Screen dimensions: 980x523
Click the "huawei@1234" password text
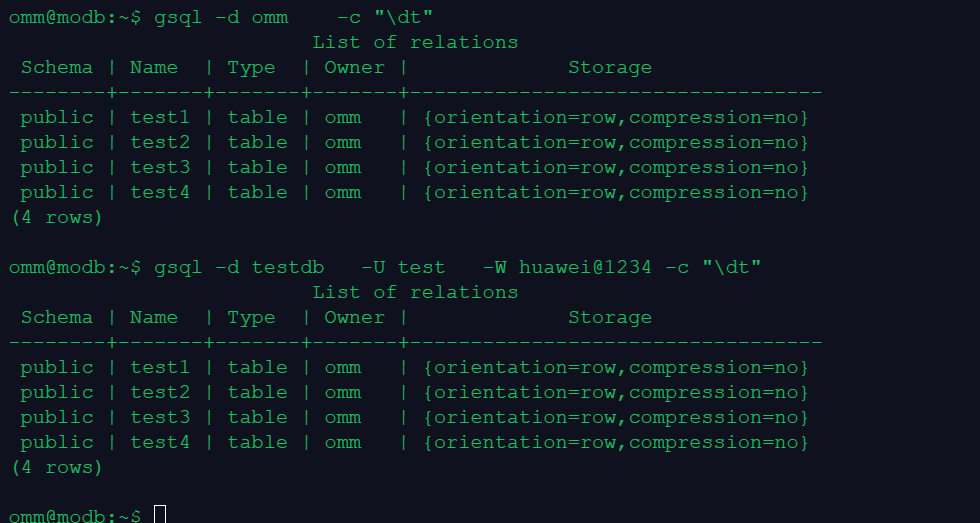click(x=584, y=267)
